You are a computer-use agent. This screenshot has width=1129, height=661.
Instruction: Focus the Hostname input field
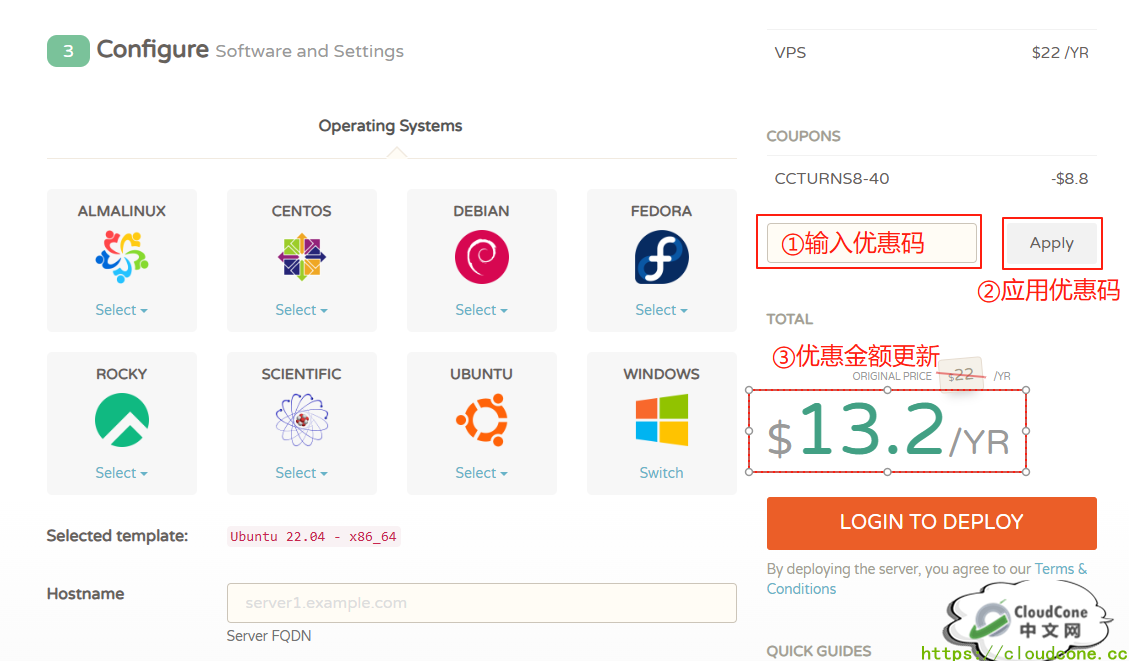coord(482,603)
